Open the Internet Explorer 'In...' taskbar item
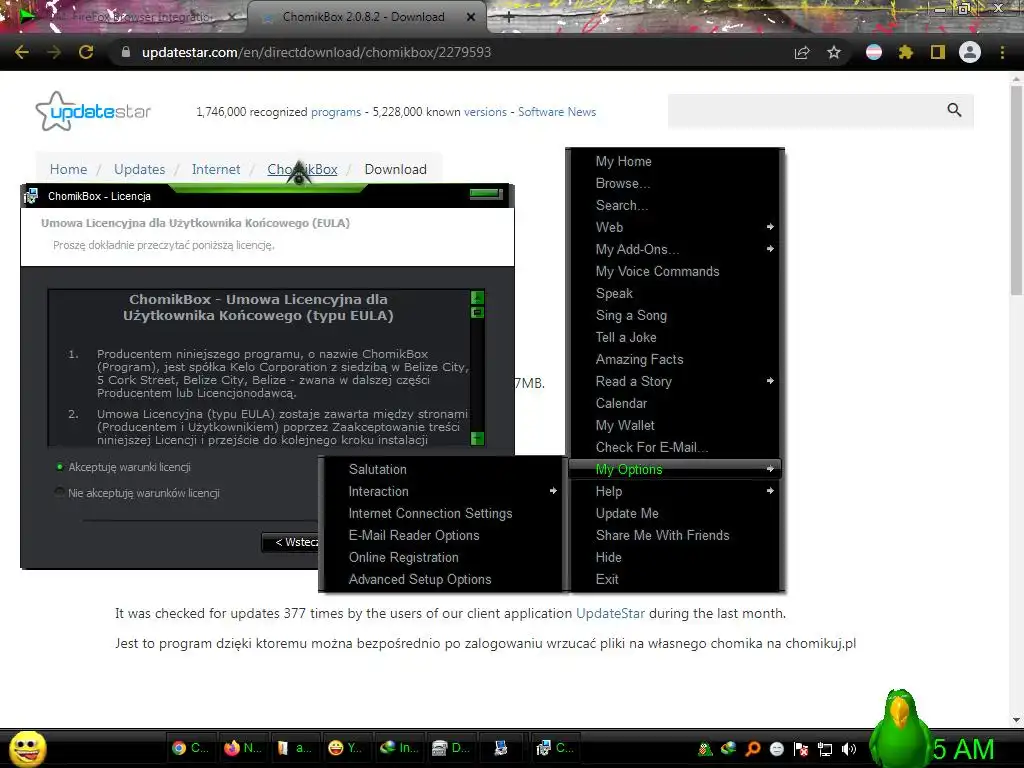 coord(398,748)
